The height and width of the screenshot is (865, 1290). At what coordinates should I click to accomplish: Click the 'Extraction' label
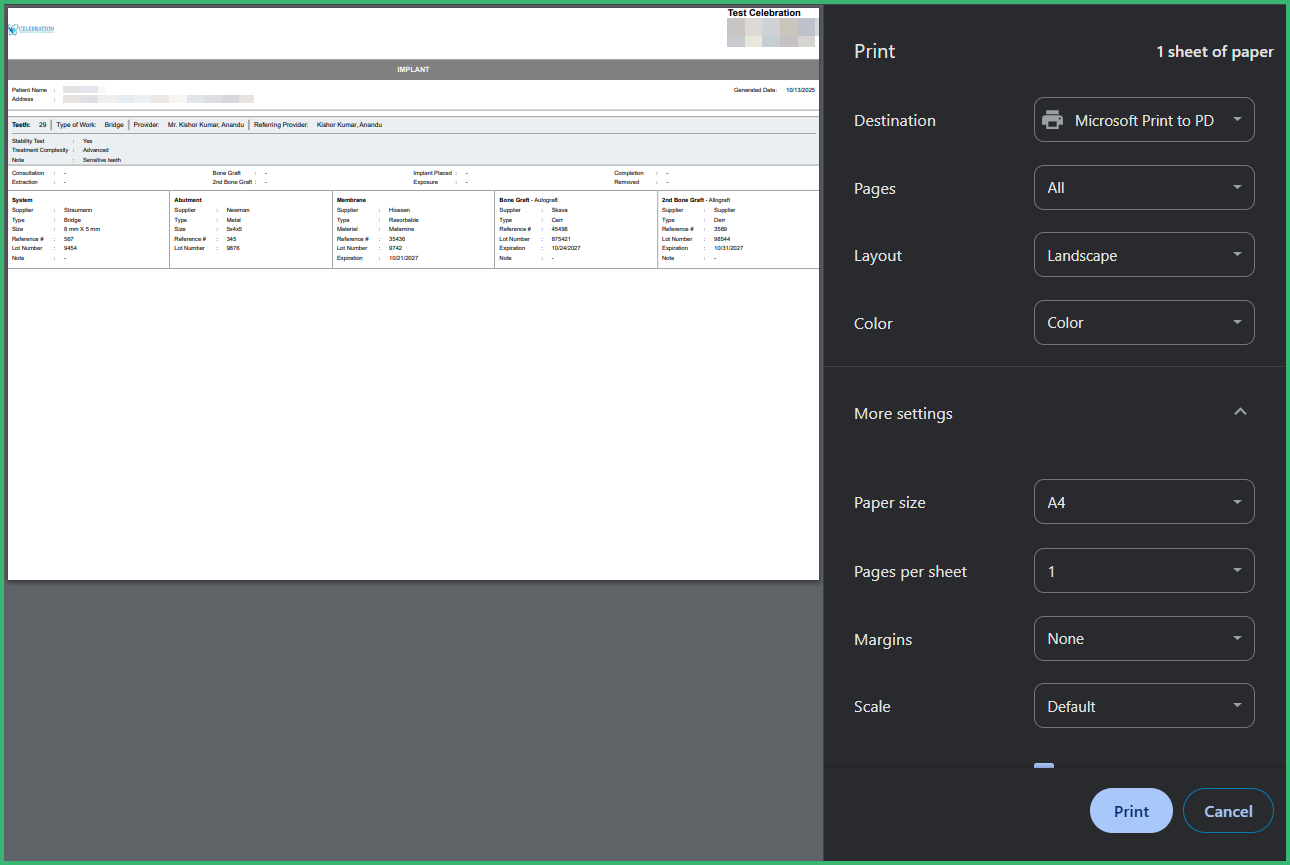tap(25, 182)
